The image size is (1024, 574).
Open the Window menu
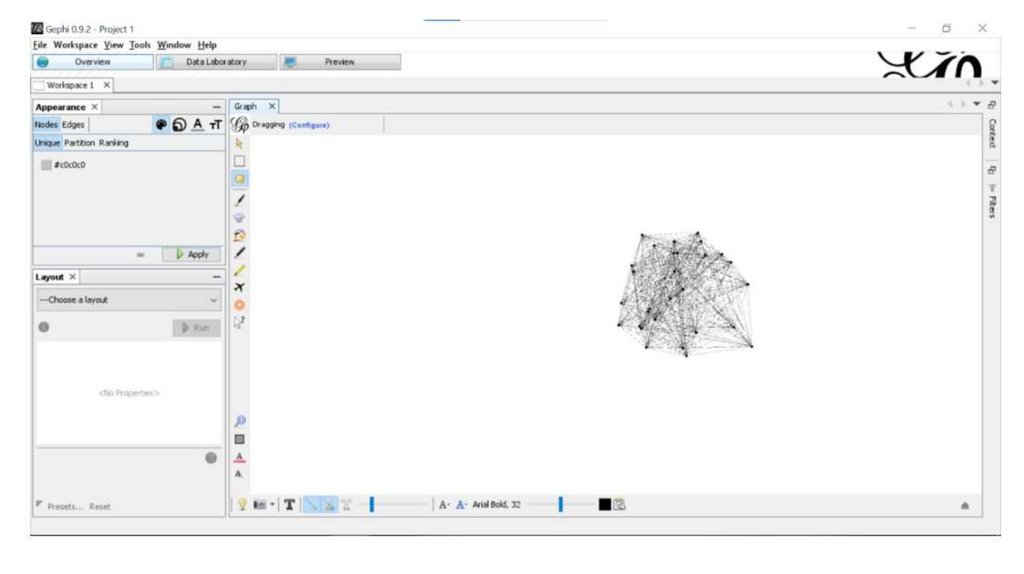(x=174, y=45)
